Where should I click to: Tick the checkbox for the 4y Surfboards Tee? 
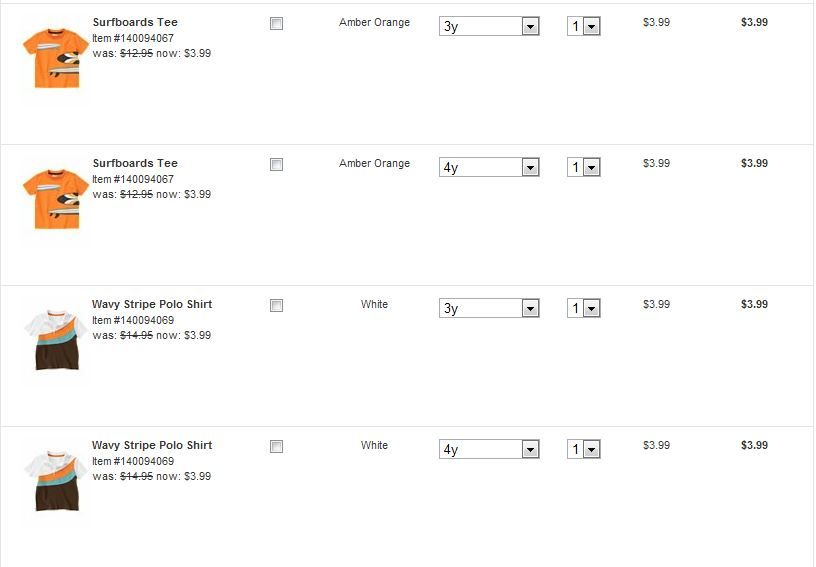click(277, 165)
